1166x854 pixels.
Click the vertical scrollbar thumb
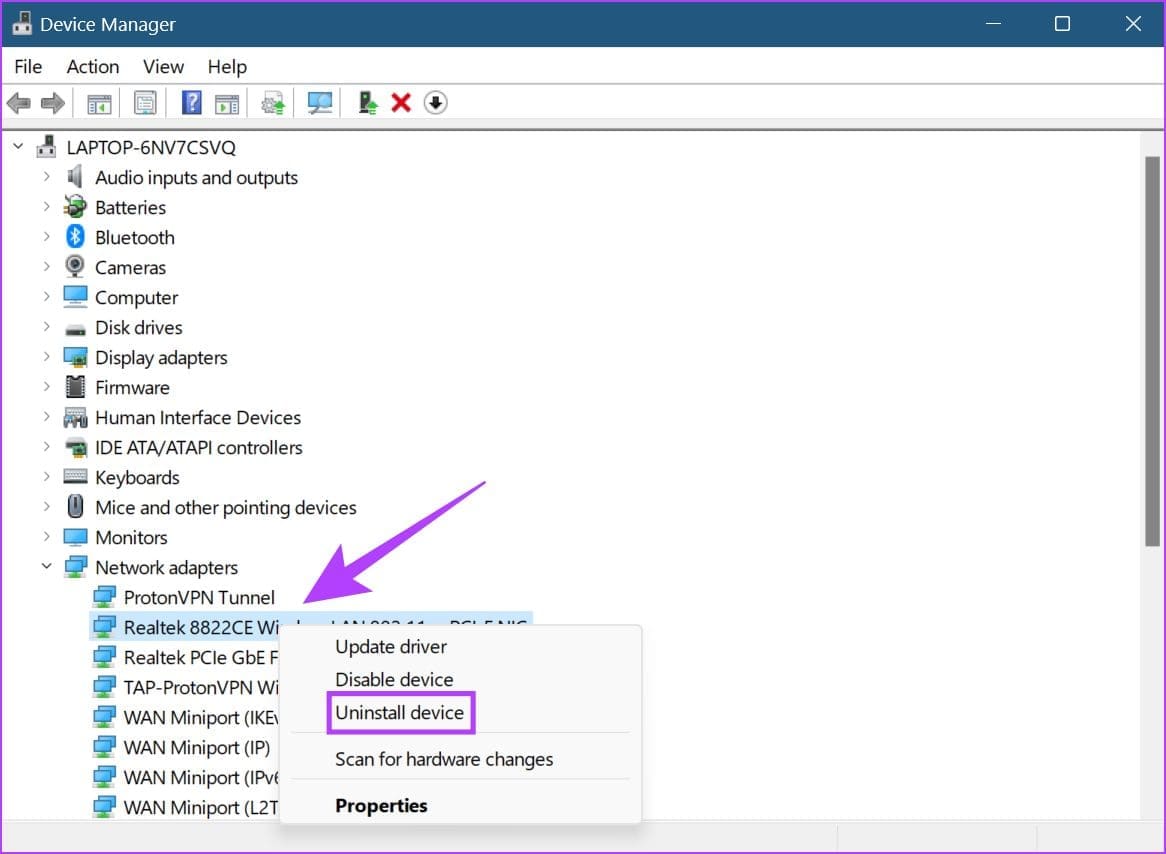tap(1152, 350)
